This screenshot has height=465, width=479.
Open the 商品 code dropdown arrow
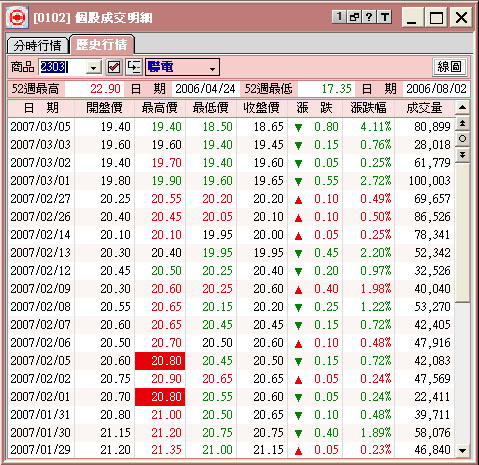pyautogui.click(x=94, y=68)
